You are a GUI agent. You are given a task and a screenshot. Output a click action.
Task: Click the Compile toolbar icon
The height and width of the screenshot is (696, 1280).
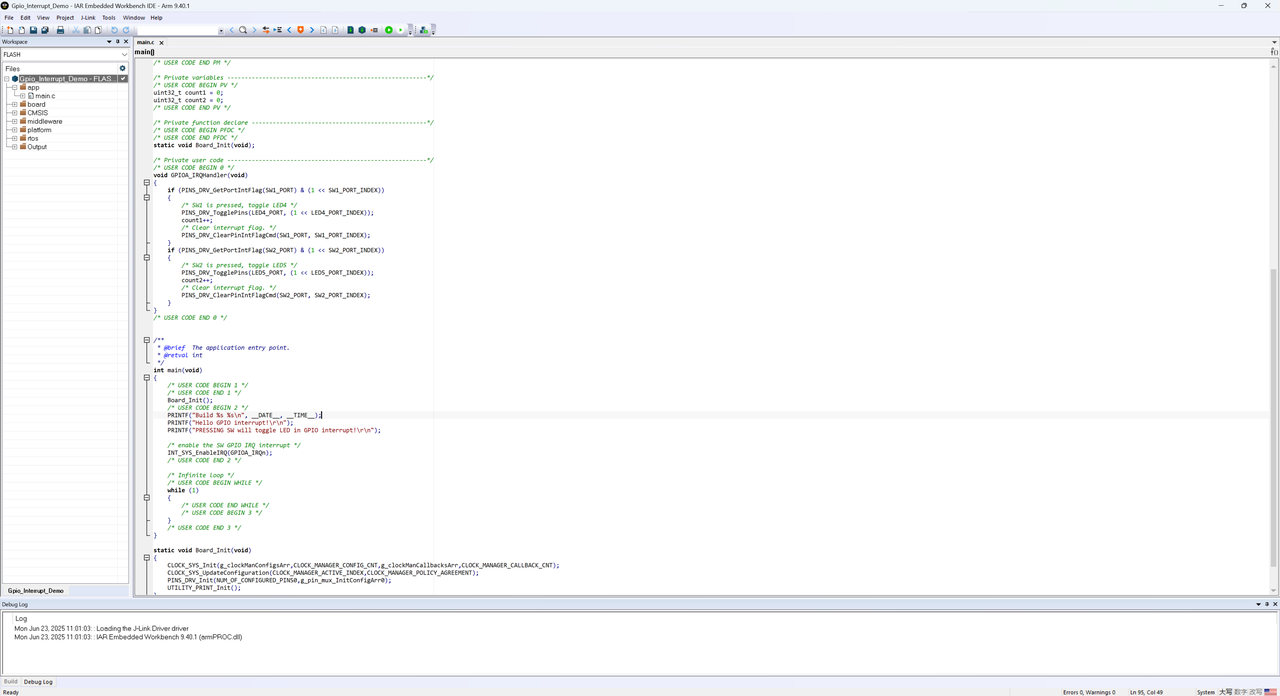(x=350, y=30)
